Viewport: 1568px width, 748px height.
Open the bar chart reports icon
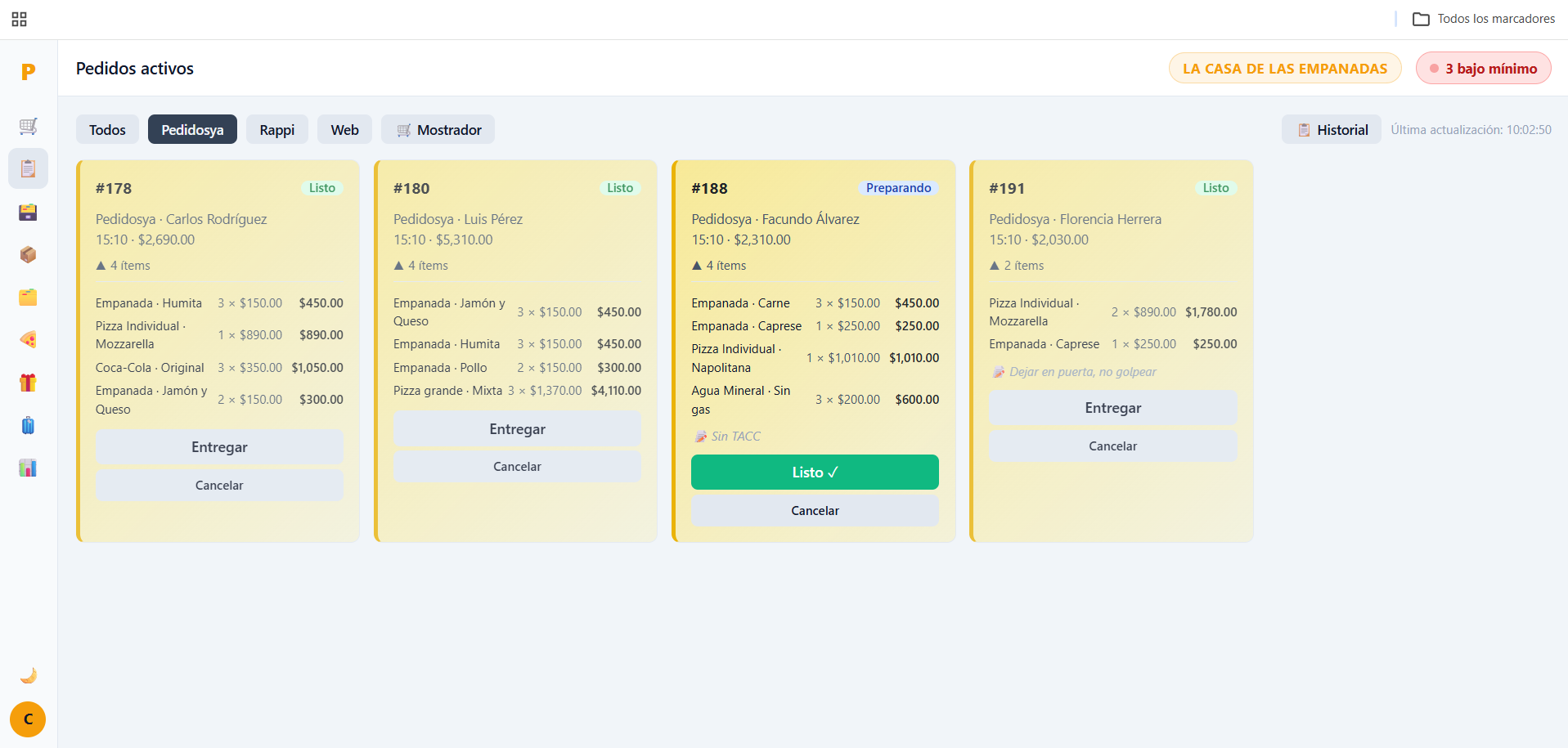pyautogui.click(x=28, y=468)
